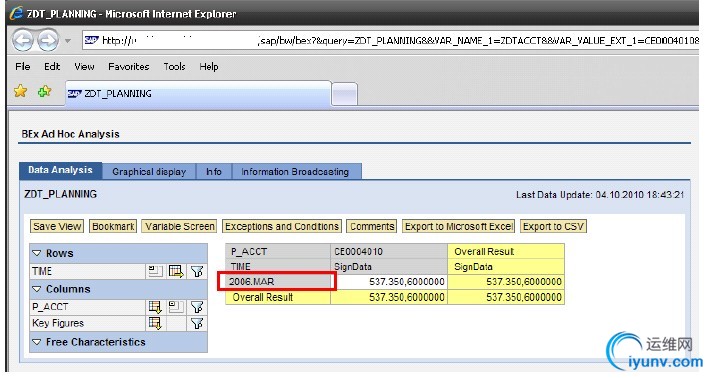Click the Add to Favorites icon

click(44, 92)
